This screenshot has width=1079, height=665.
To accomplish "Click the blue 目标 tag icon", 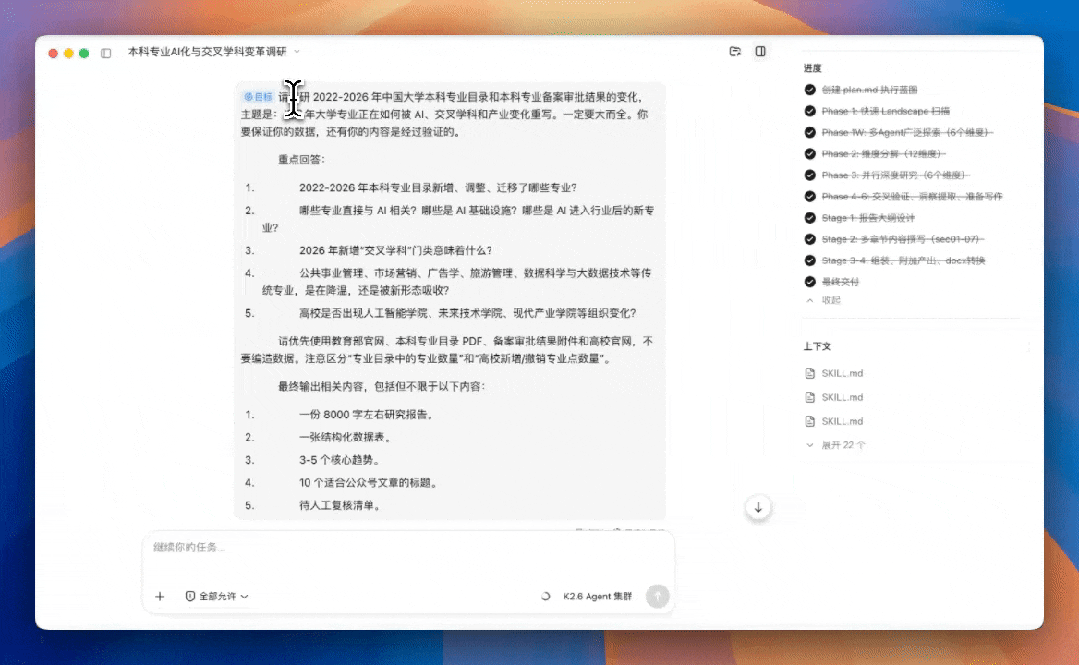I will [x=258, y=97].
